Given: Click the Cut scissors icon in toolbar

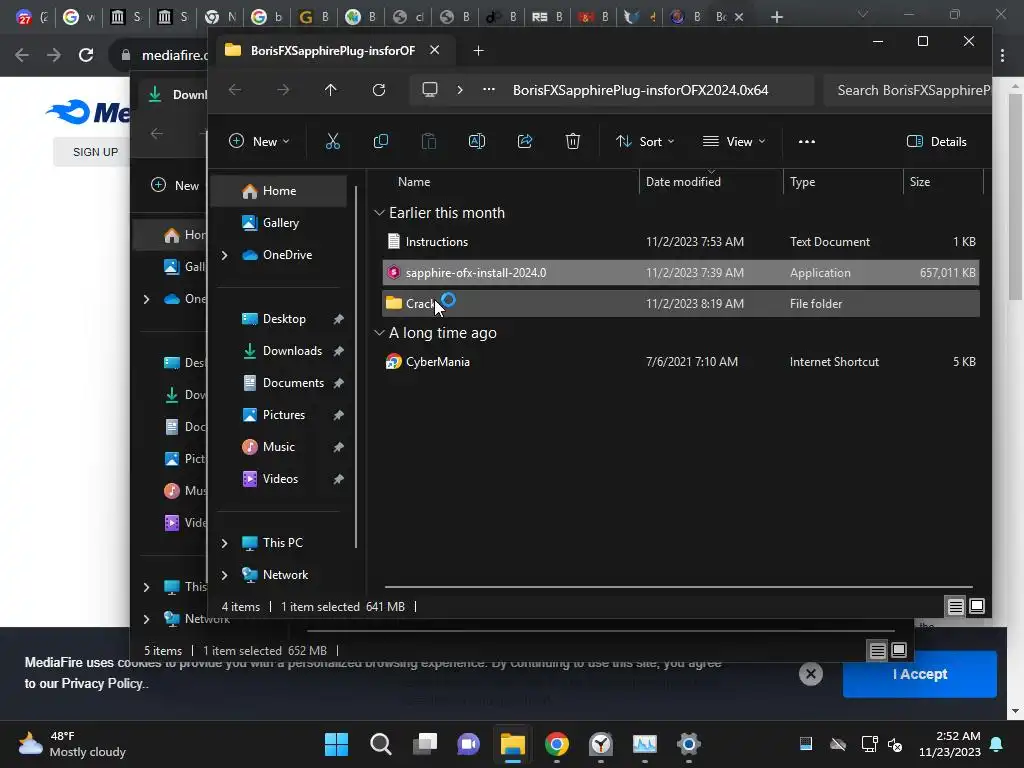Looking at the screenshot, I should 332,141.
